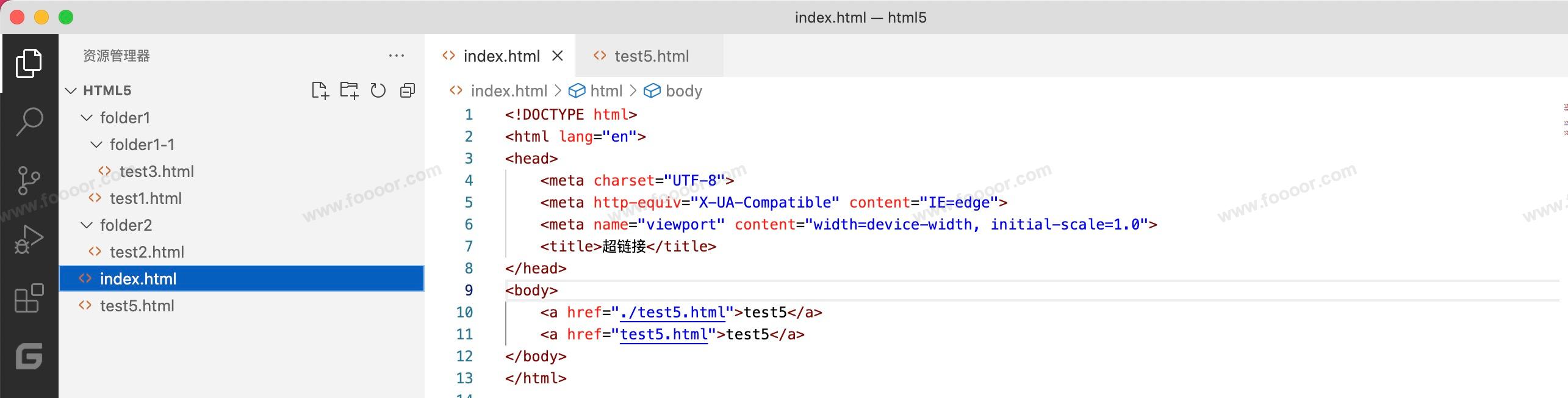Close the index.html editor tab

click(x=557, y=56)
